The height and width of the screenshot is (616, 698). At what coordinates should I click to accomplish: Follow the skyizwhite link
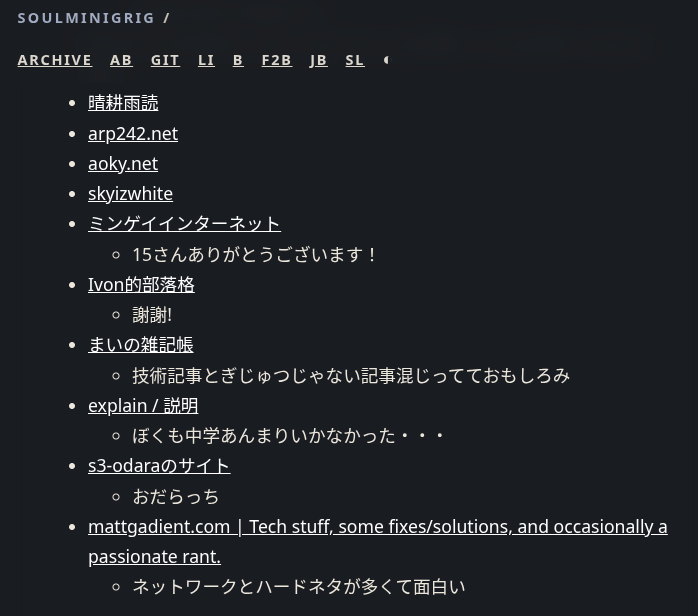point(130,193)
